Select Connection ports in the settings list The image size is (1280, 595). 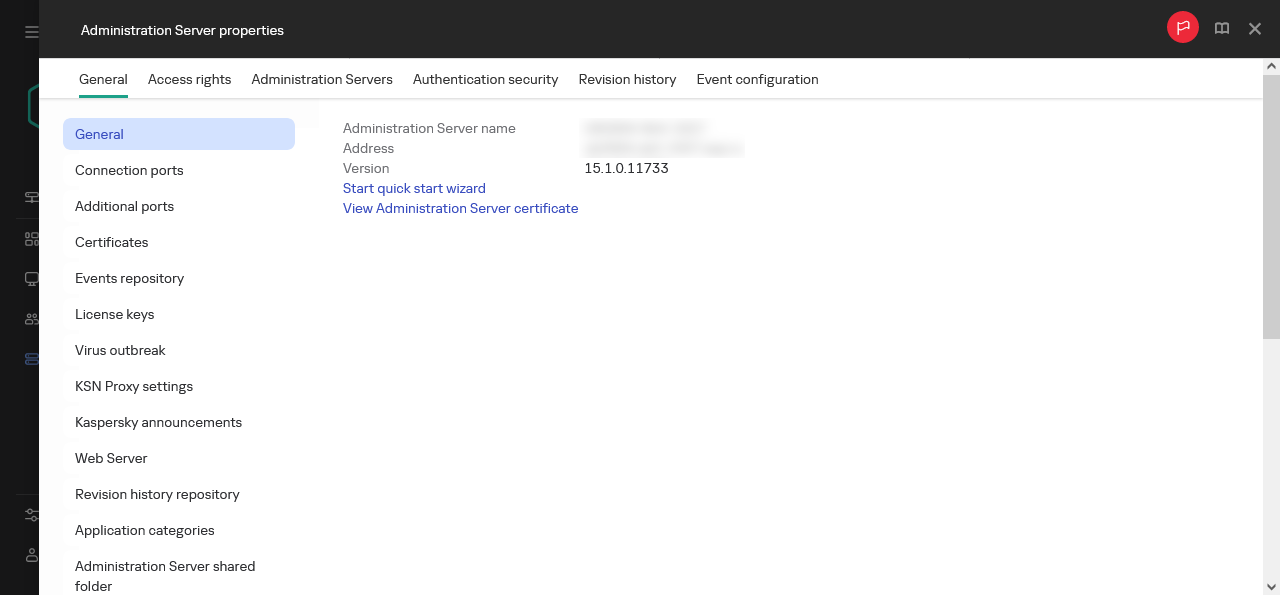click(129, 170)
